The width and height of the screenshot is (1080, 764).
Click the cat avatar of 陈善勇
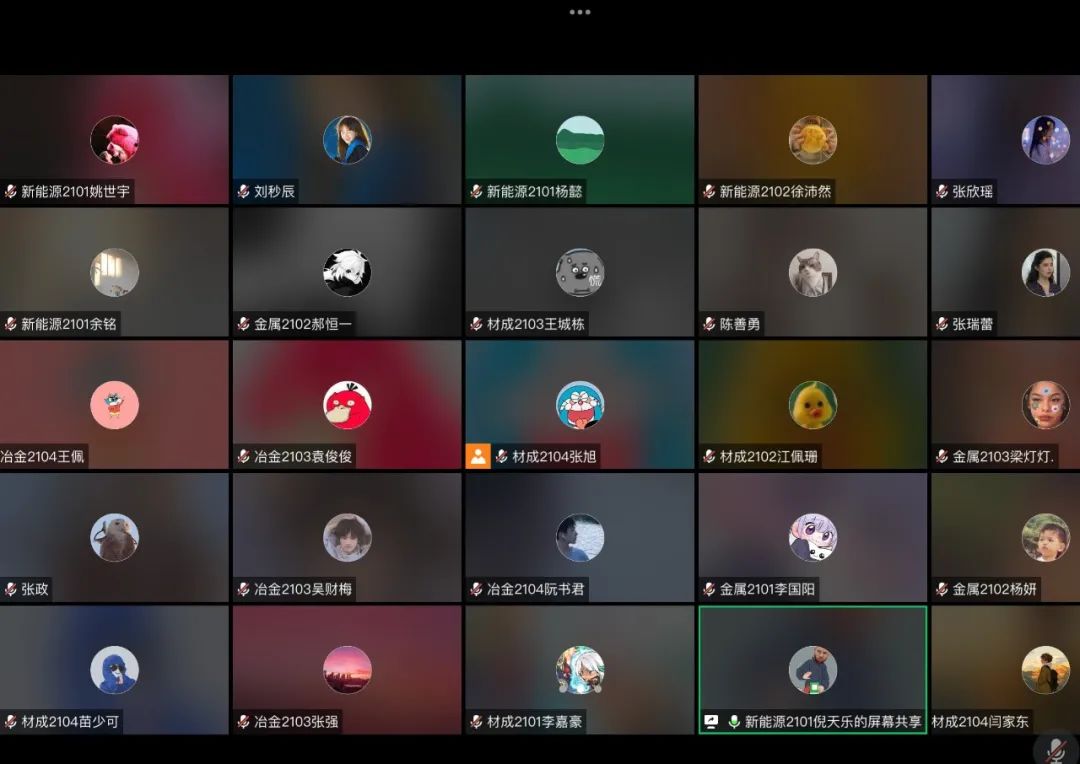[x=813, y=272]
